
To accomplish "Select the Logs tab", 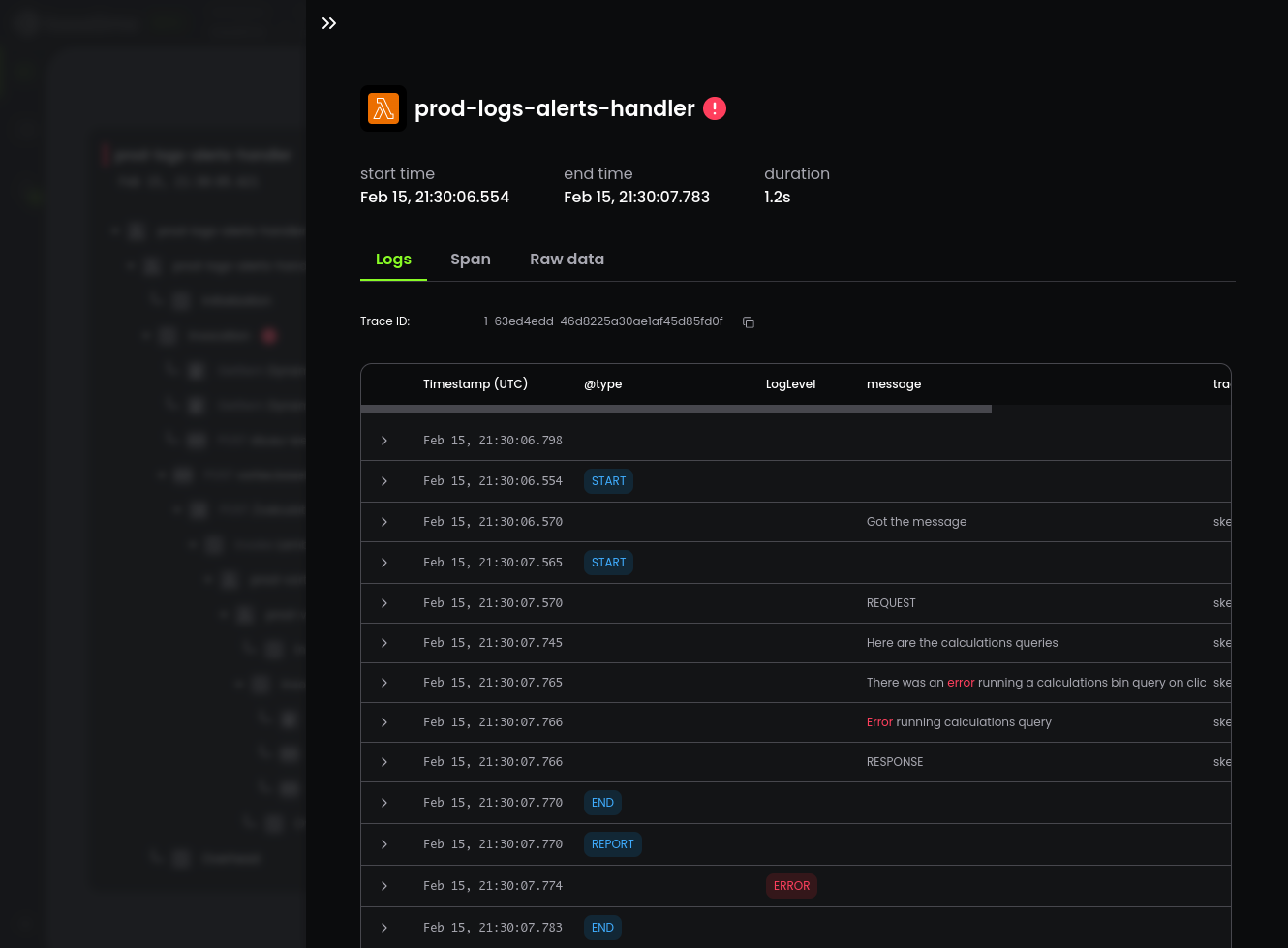I will click(x=393, y=260).
